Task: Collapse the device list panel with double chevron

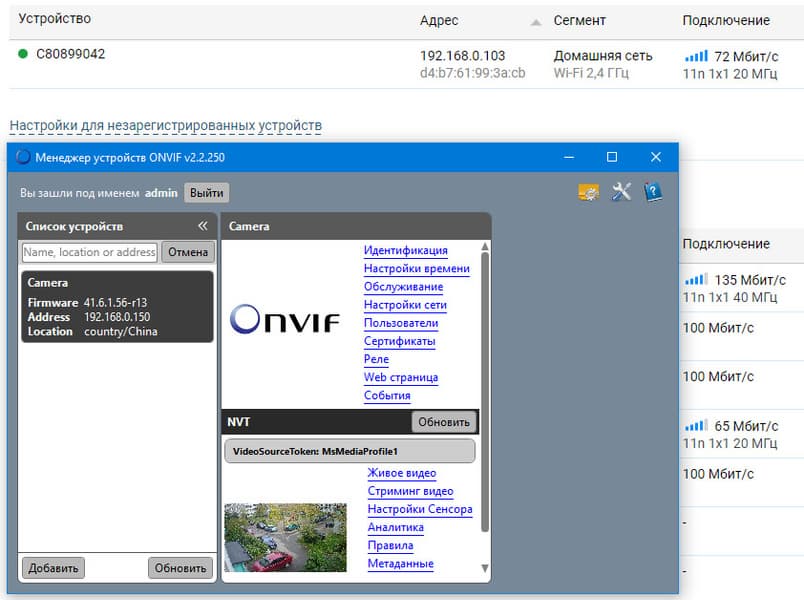Action: [203, 226]
